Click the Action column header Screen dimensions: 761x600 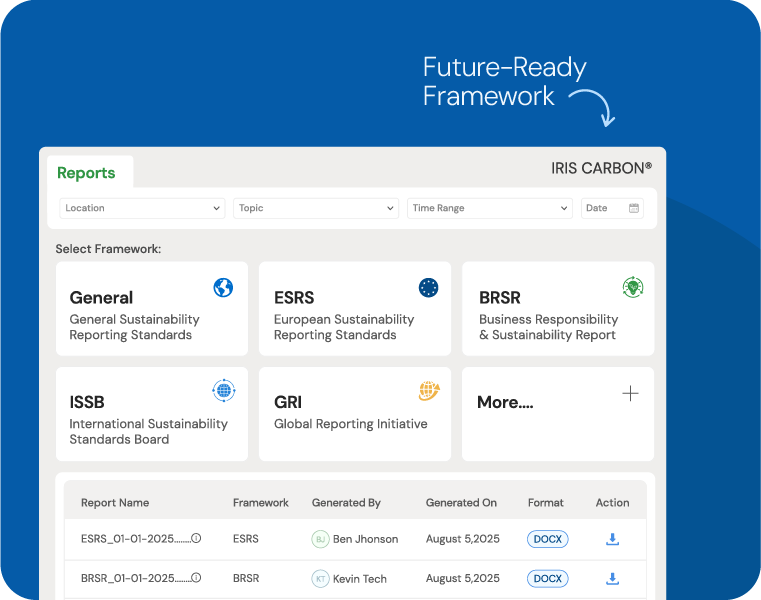click(612, 503)
